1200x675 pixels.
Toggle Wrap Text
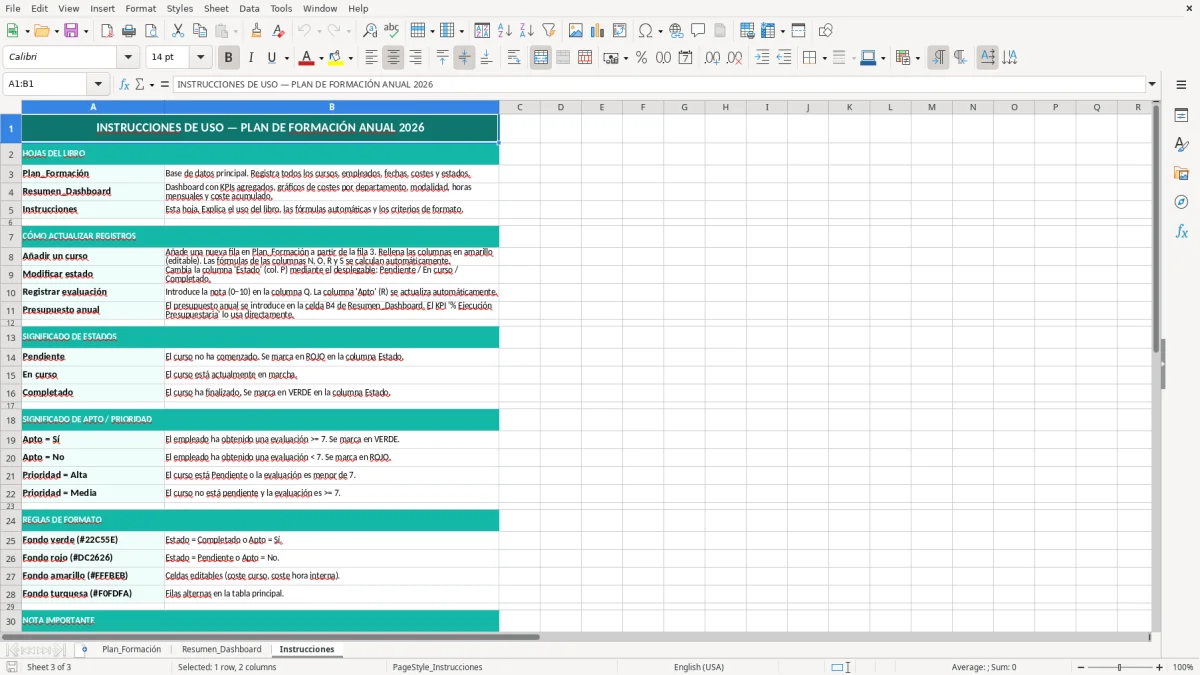[514, 58]
